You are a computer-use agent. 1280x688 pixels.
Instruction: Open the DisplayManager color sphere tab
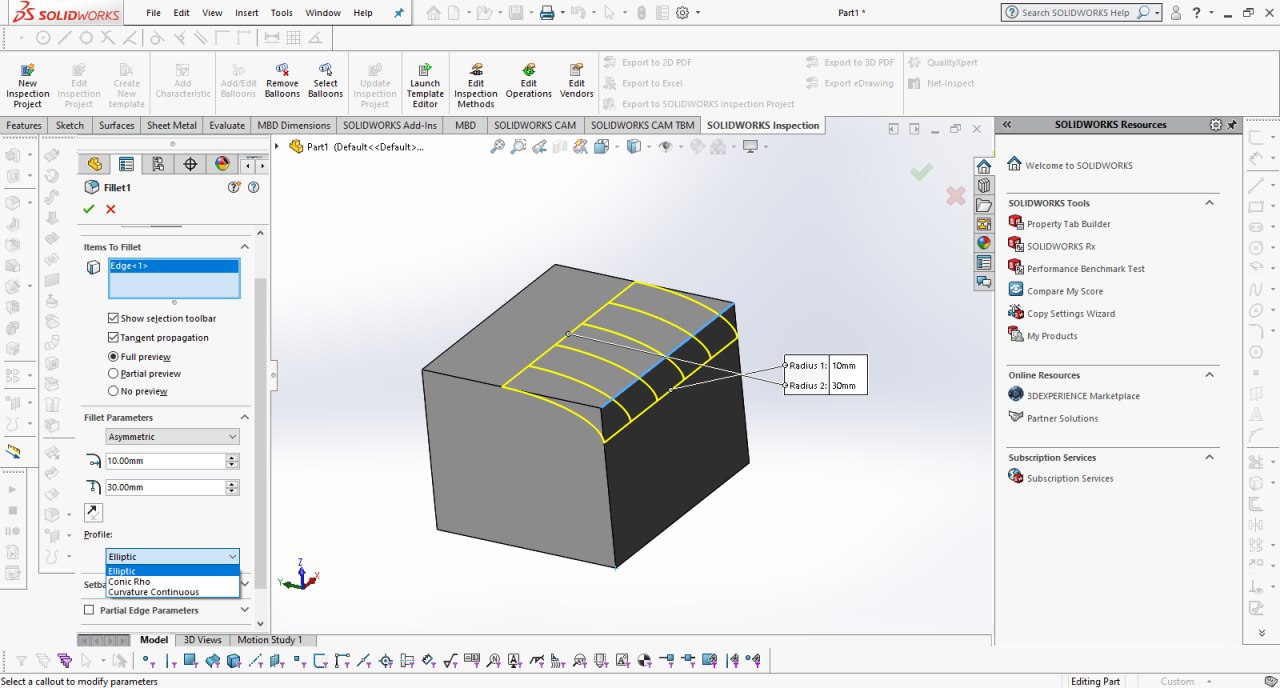pyautogui.click(x=222, y=164)
